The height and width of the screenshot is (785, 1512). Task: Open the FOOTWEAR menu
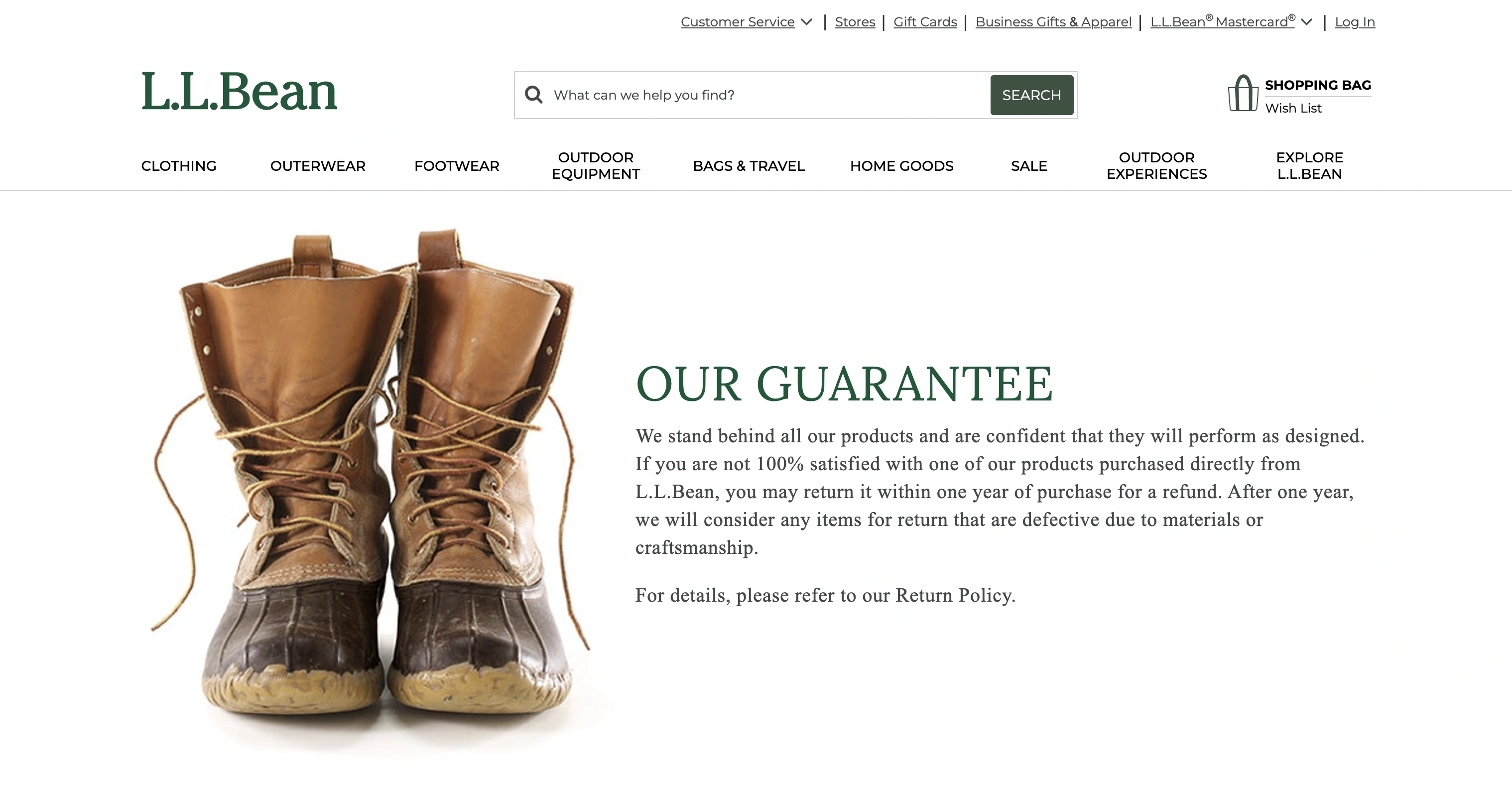(x=457, y=165)
